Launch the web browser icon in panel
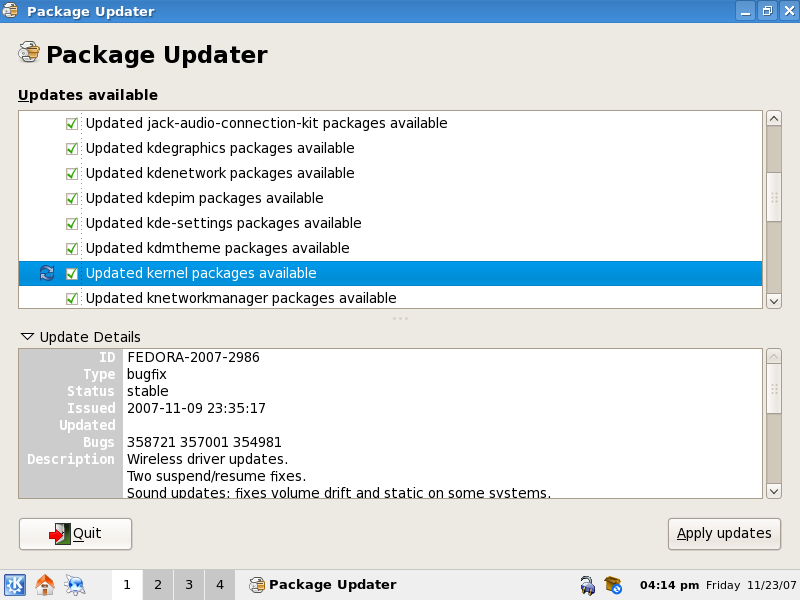The image size is (800, 600). pyautogui.click(x=75, y=585)
